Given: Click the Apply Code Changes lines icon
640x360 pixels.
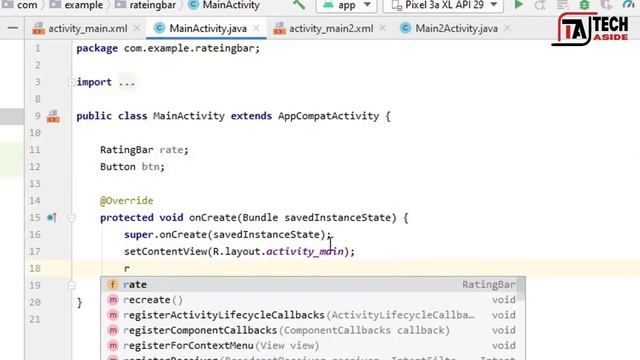Looking at the screenshot, I should point(562,5).
